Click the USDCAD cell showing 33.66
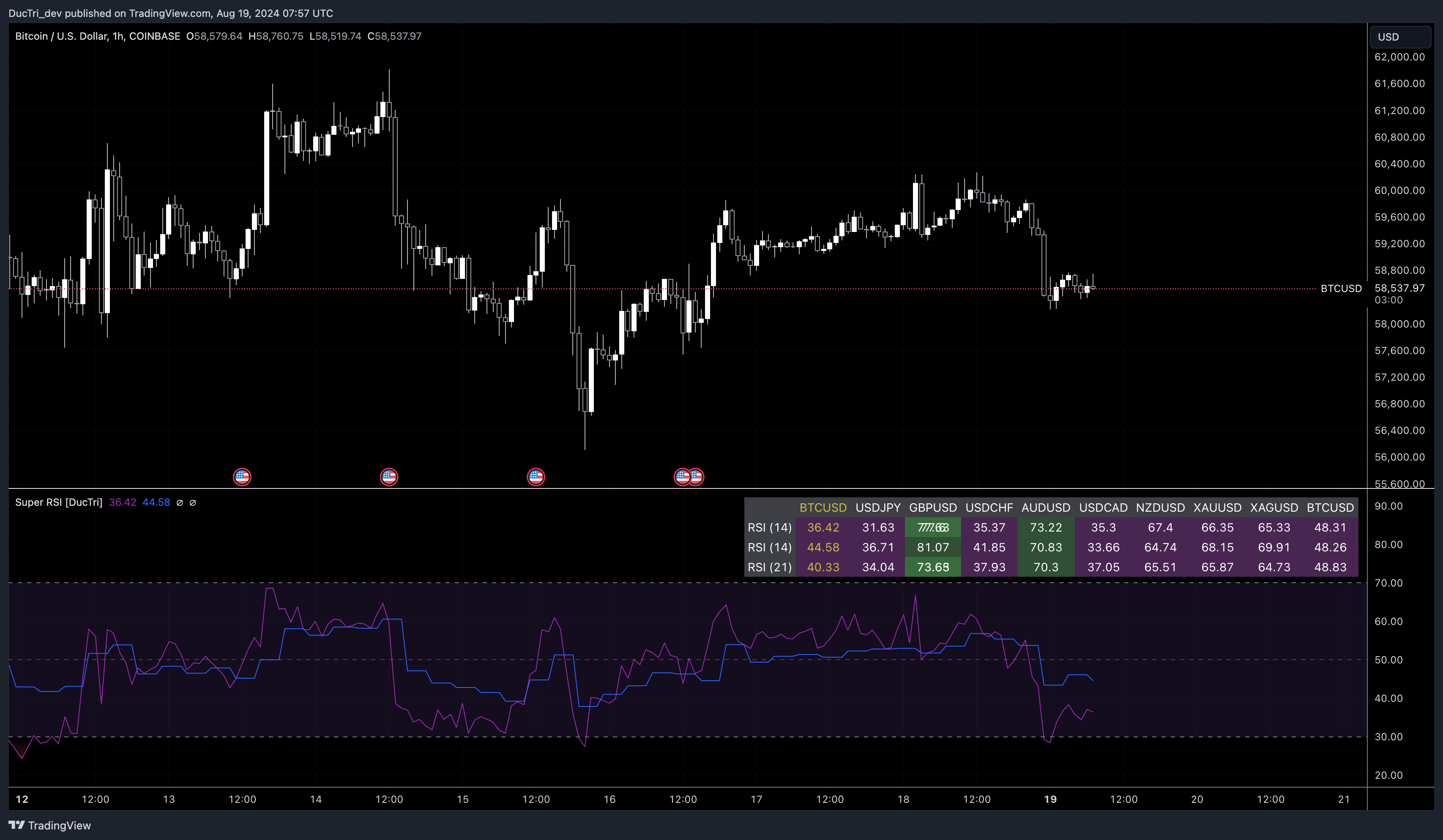The width and height of the screenshot is (1443, 840). pos(1104,548)
